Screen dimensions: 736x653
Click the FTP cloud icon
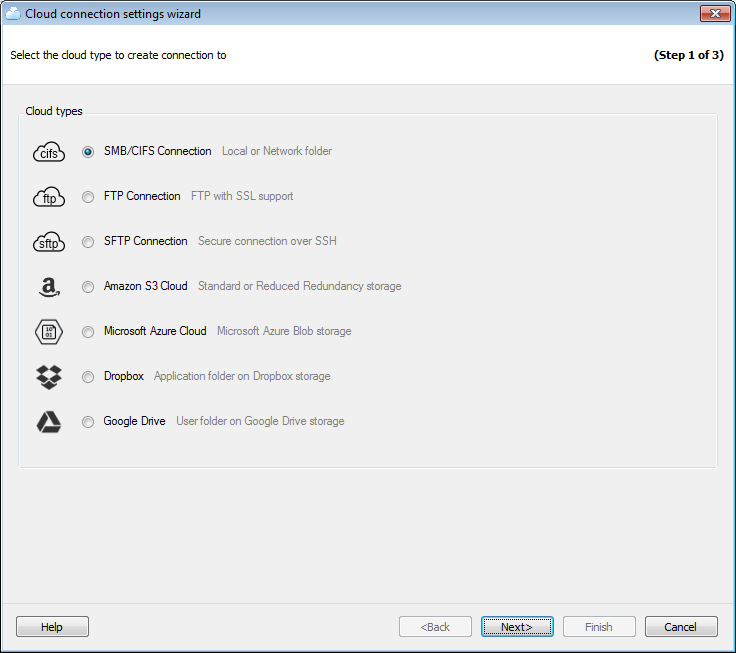click(x=49, y=197)
